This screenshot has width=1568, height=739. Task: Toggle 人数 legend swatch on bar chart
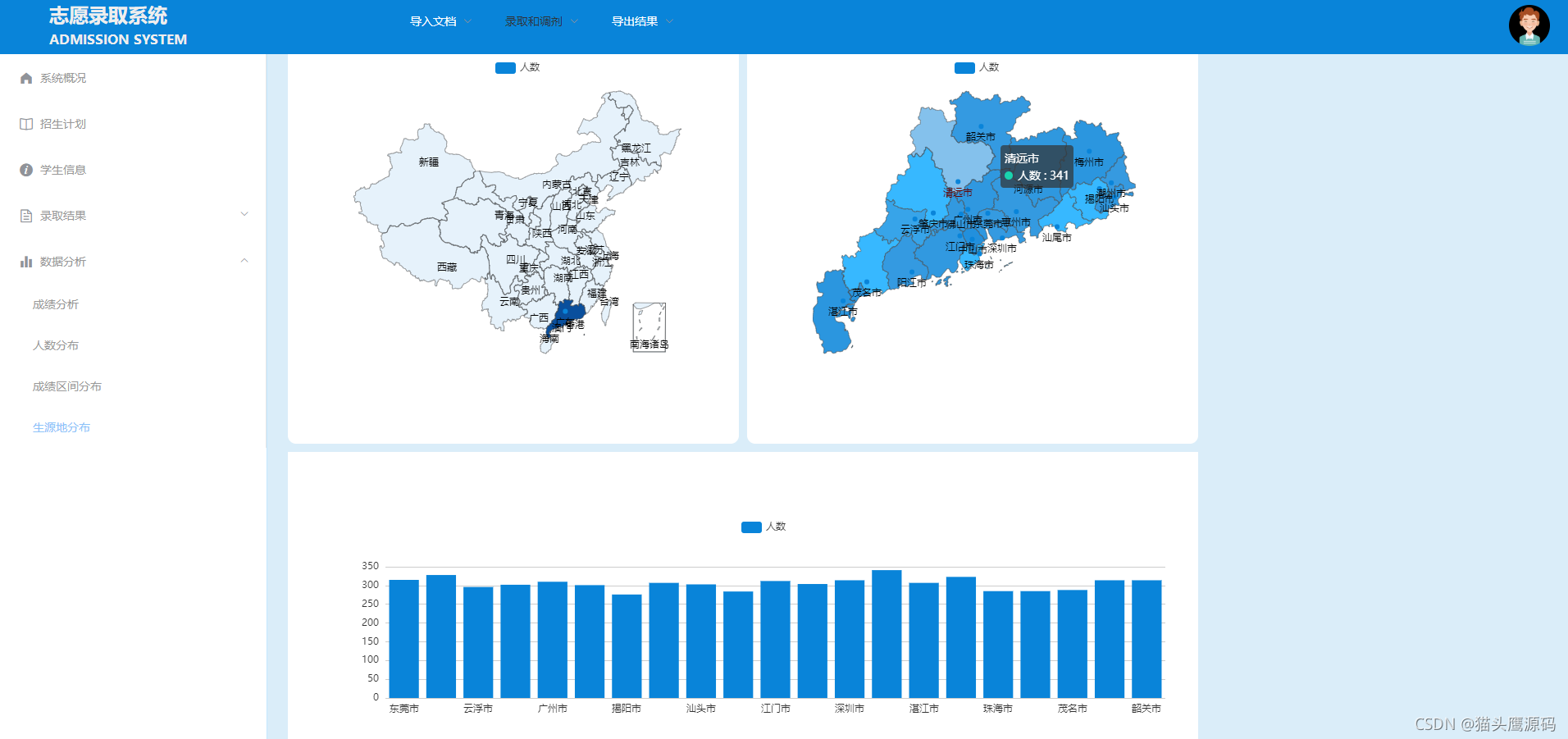click(x=751, y=527)
